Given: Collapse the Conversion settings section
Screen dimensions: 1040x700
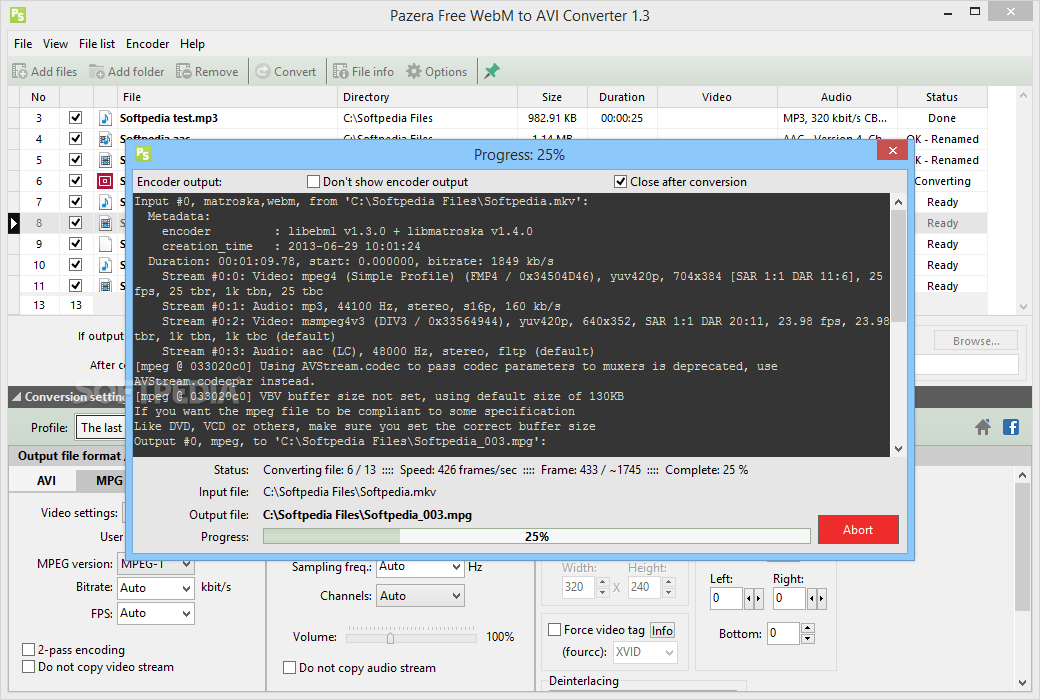Looking at the screenshot, I should (x=17, y=397).
